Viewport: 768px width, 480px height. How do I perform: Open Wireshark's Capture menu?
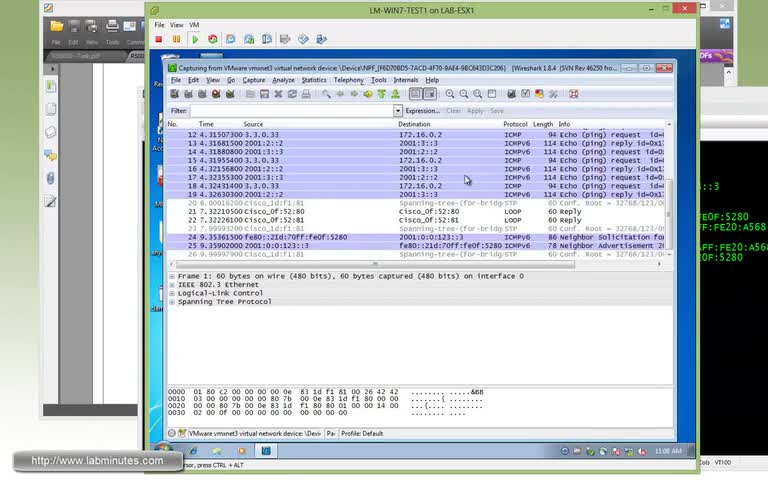pos(254,80)
